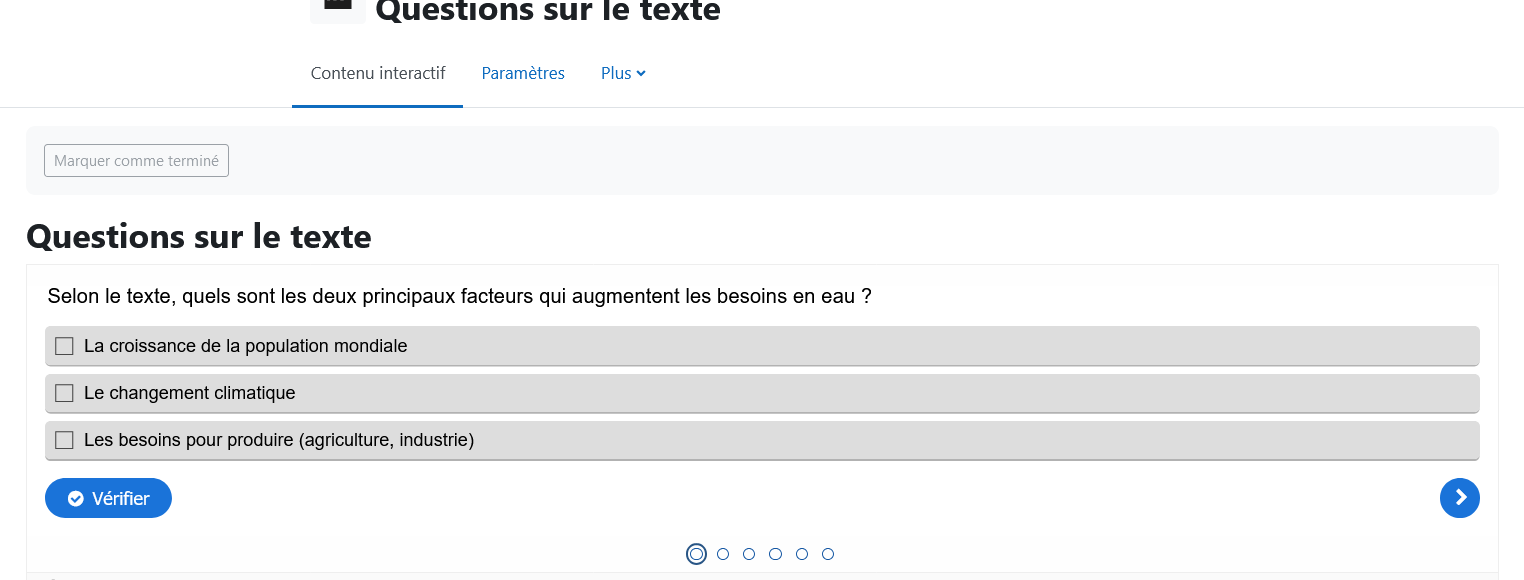The width and height of the screenshot is (1524, 580).
Task: Expand the Plus dropdown menu
Action: point(623,73)
